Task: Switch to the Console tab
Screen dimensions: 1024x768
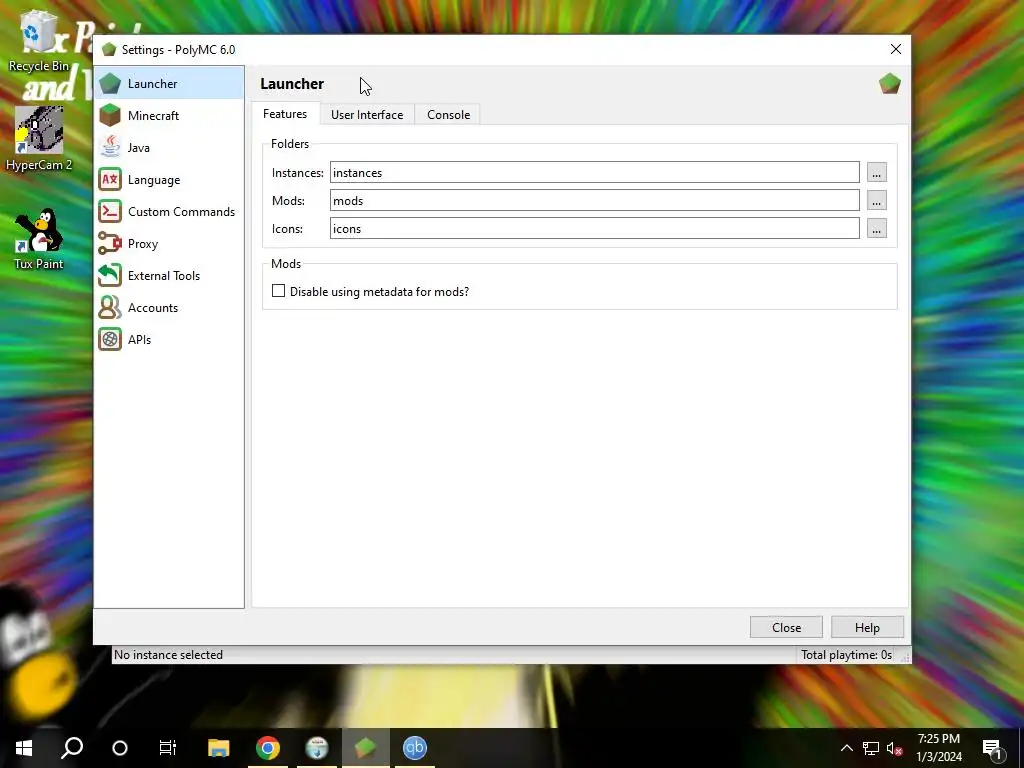Action: coord(449,114)
